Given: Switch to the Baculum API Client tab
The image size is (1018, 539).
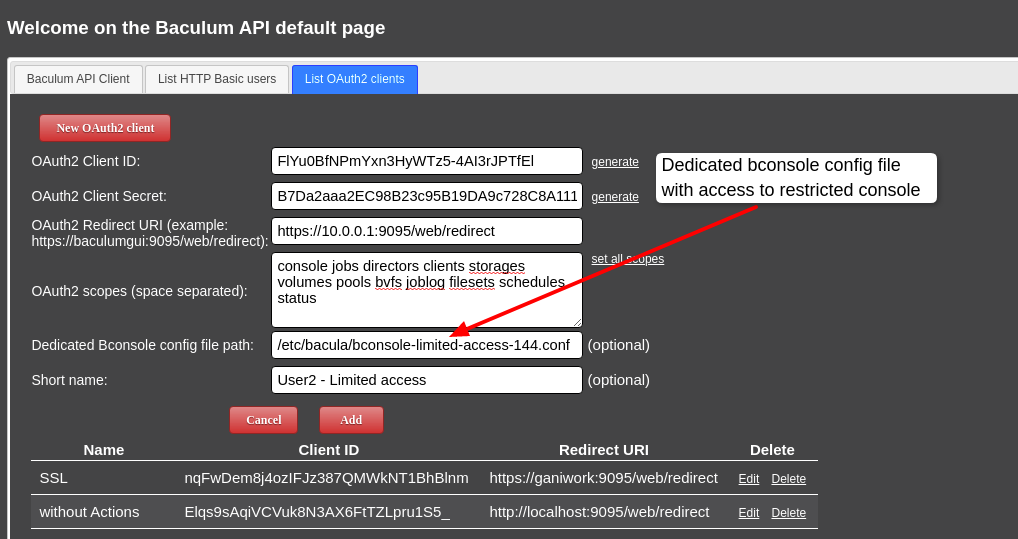Looking at the screenshot, I should click(78, 79).
